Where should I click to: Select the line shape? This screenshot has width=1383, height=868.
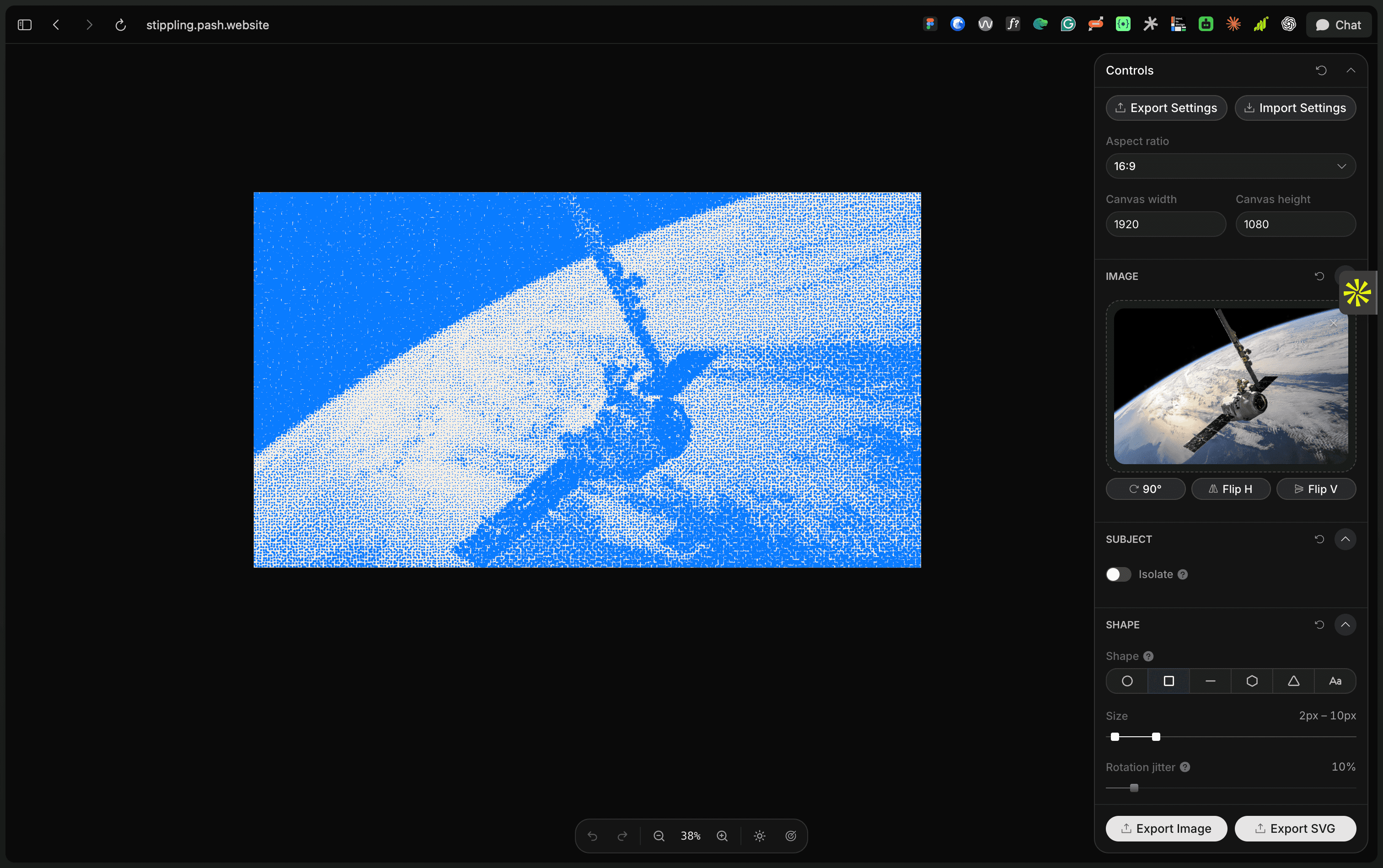tap(1210, 681)
